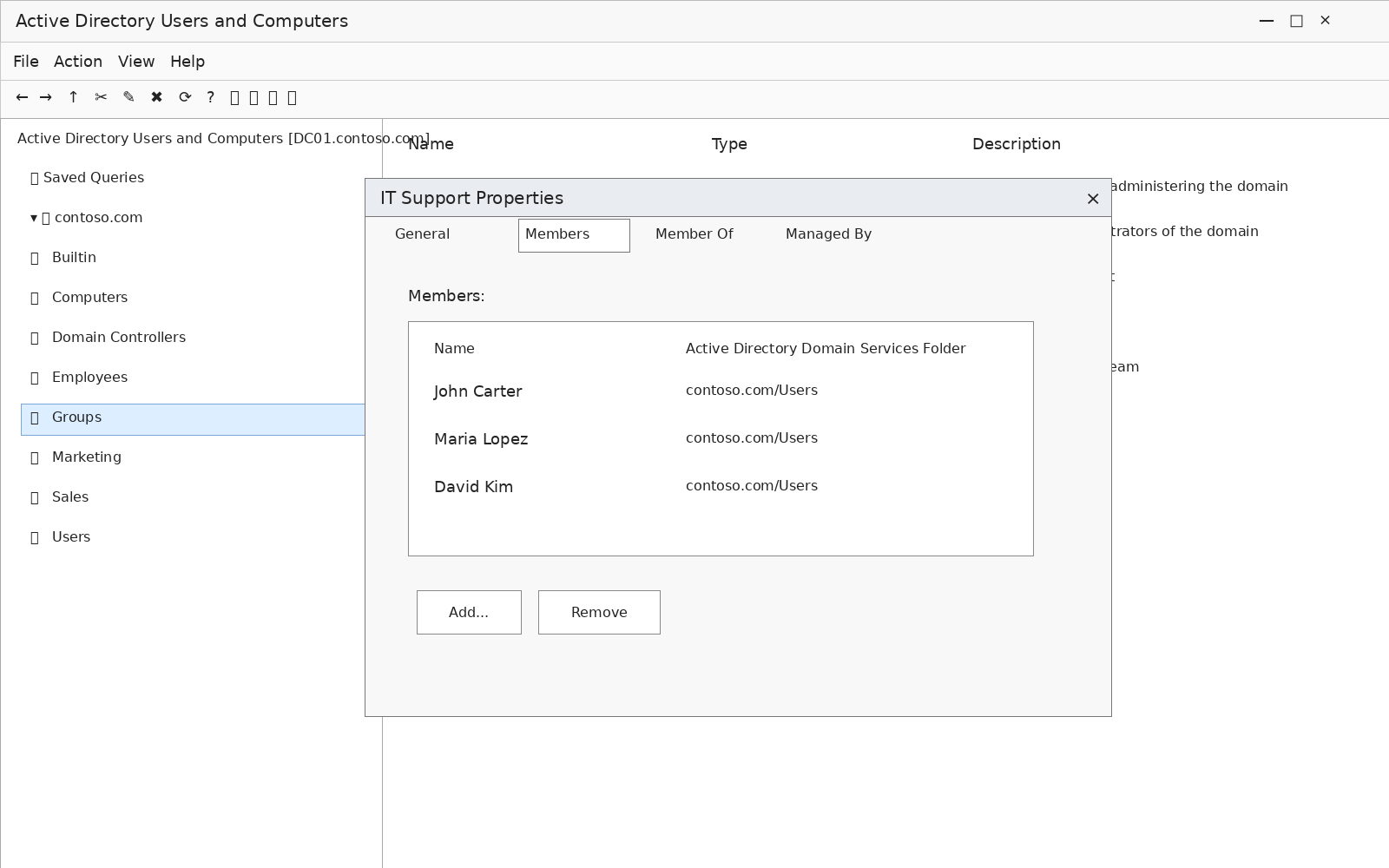This screenshot has height=868, width=1389.
Task: Open the File menu
Action: pyautogui.click(x=26, y=62)
